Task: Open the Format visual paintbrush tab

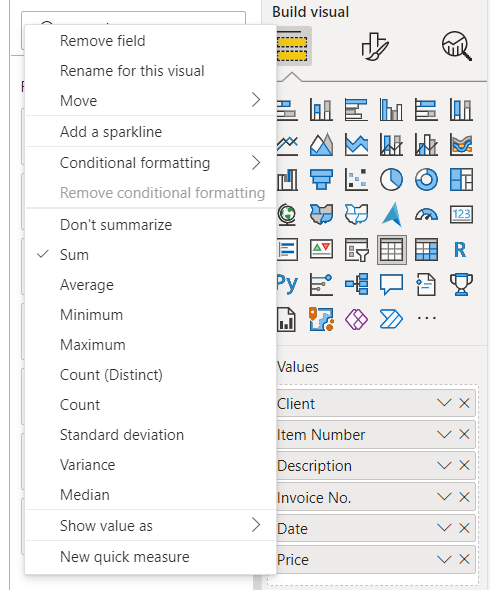Action: [374, 46]
